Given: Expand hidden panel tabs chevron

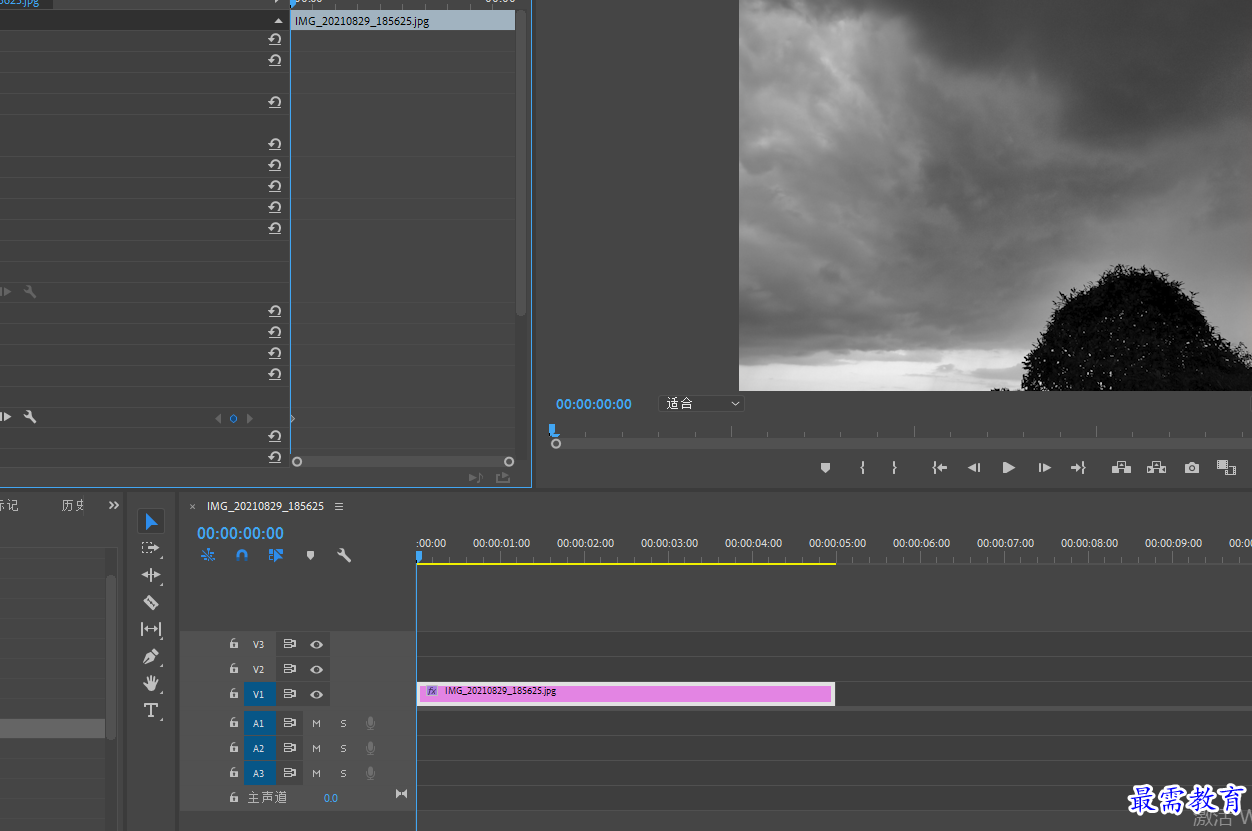Looking at the screenshot, I should [x=114, y=506].
